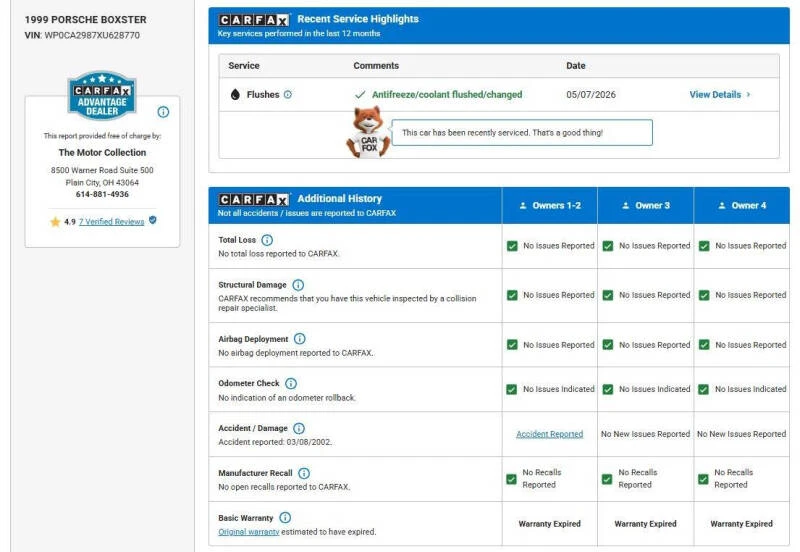The height and width of the screenshot is (552, 800).
Task: Click the 1999 Porsche Boxster title
Action: (85, 20)
